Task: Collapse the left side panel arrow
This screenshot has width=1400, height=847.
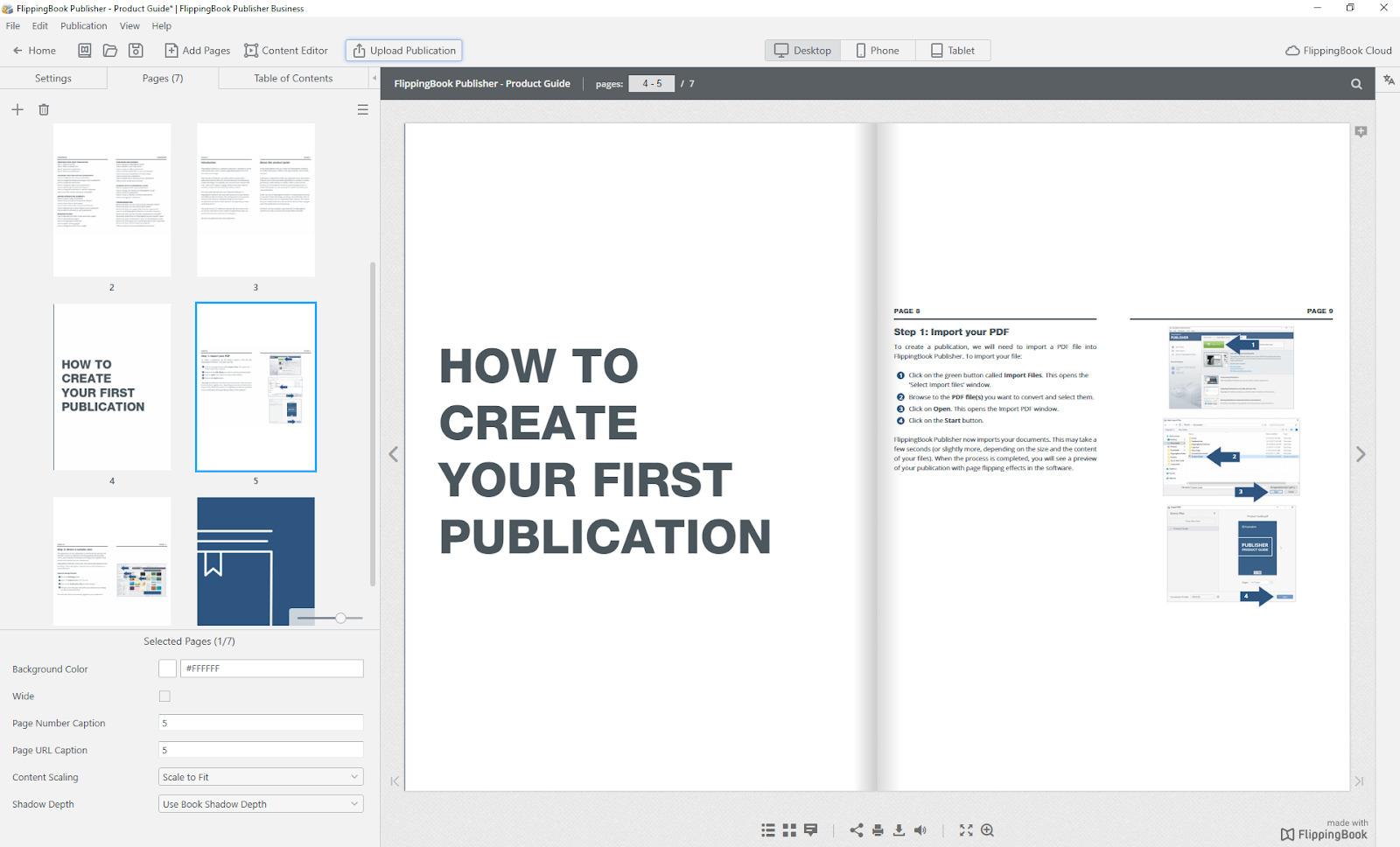Action: [374, 79]
